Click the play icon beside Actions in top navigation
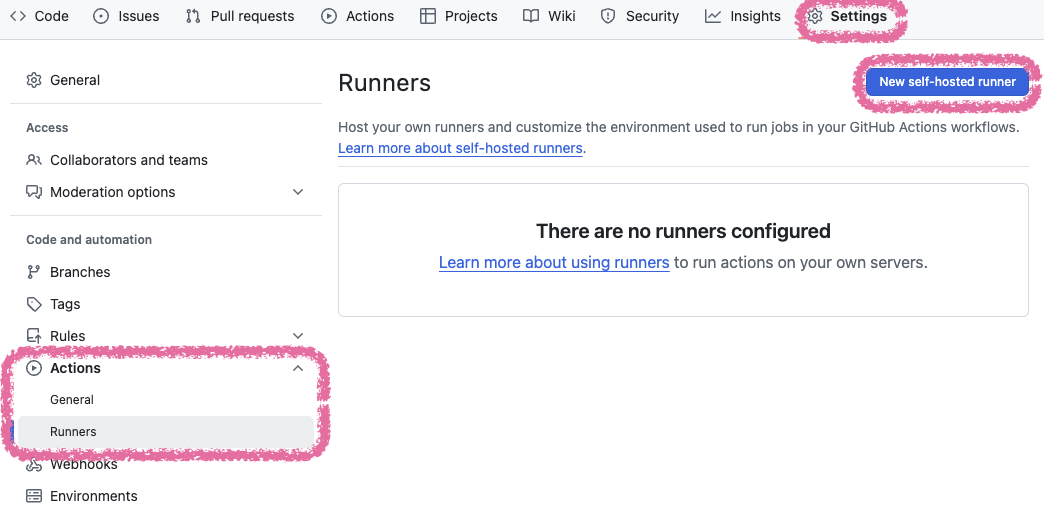The image size is (1044, 519). [x=329, y=16]
